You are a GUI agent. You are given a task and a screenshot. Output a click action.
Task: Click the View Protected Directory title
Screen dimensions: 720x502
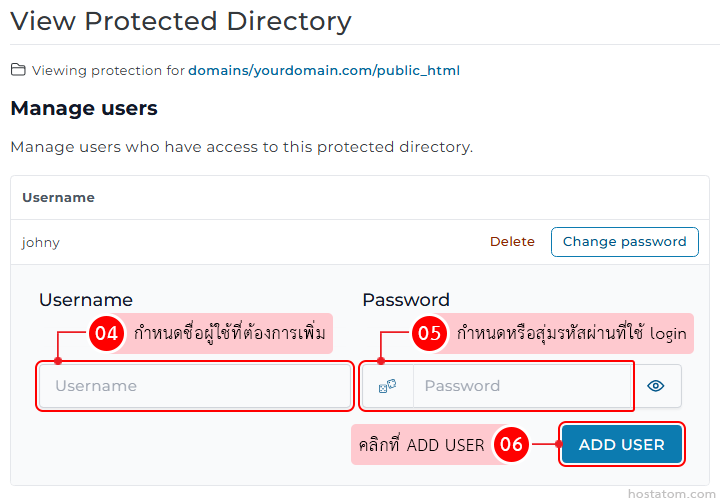point(181,21)
